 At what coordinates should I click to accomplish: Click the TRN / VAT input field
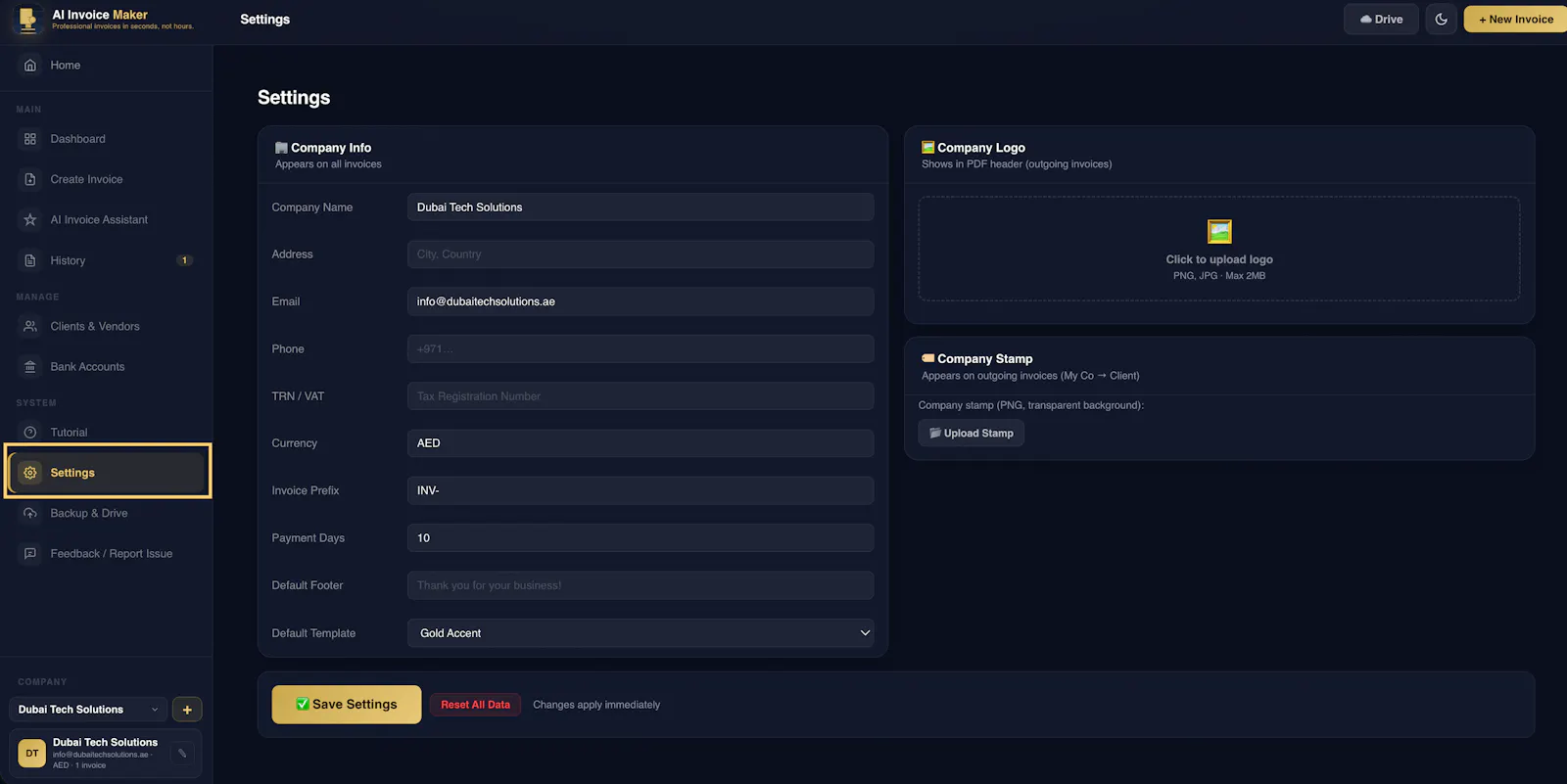tap(641, 396)
